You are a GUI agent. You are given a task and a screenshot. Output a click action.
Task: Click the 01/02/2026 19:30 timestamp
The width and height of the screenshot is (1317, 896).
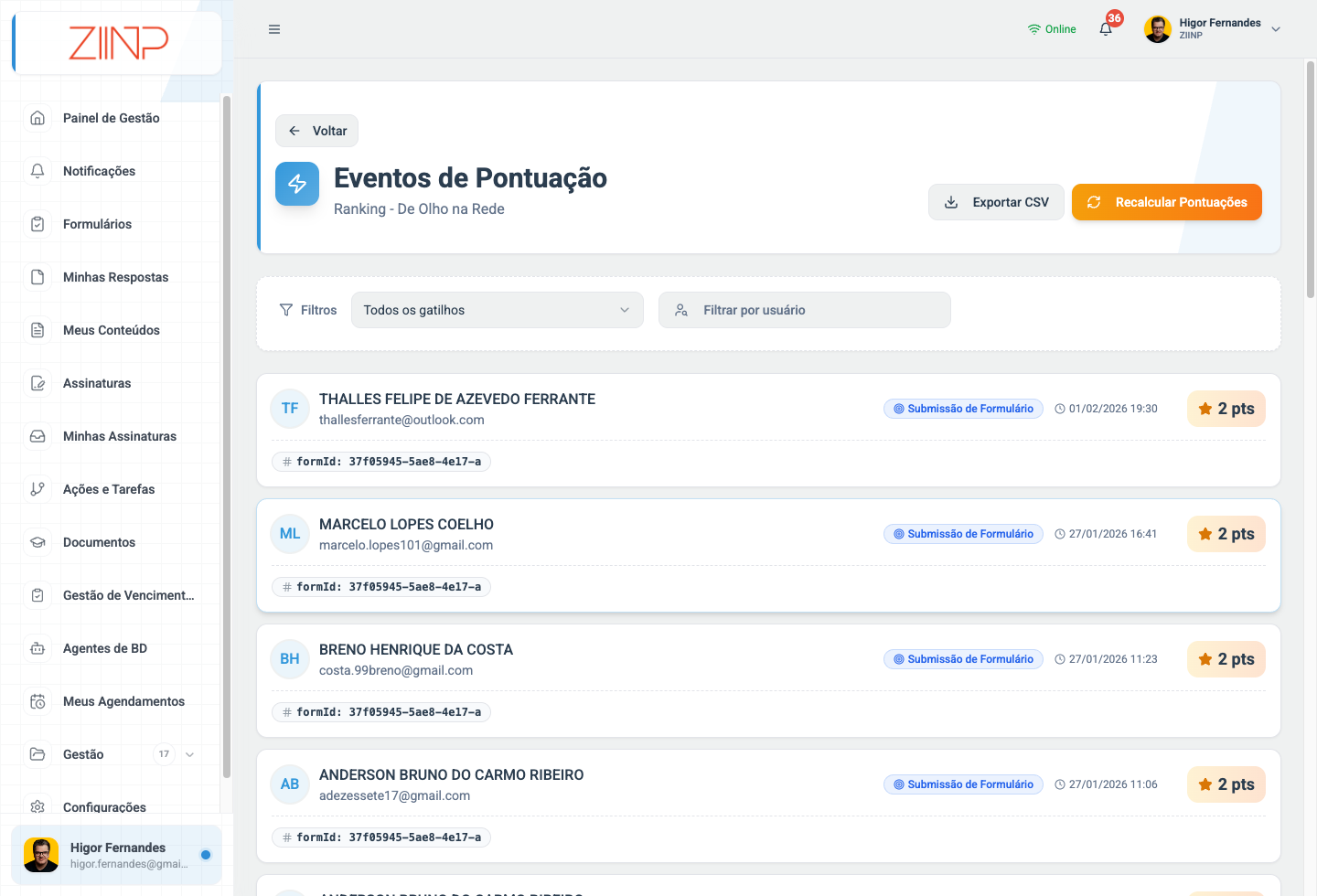1107,409
